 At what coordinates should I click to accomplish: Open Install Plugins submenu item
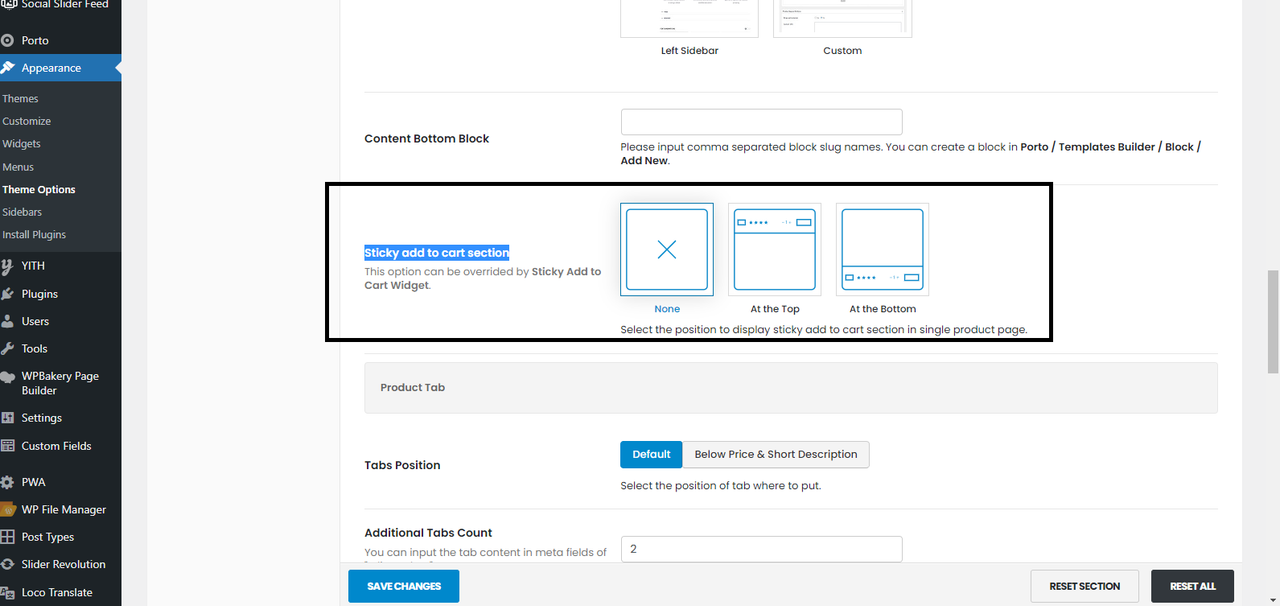coord(34,235)
